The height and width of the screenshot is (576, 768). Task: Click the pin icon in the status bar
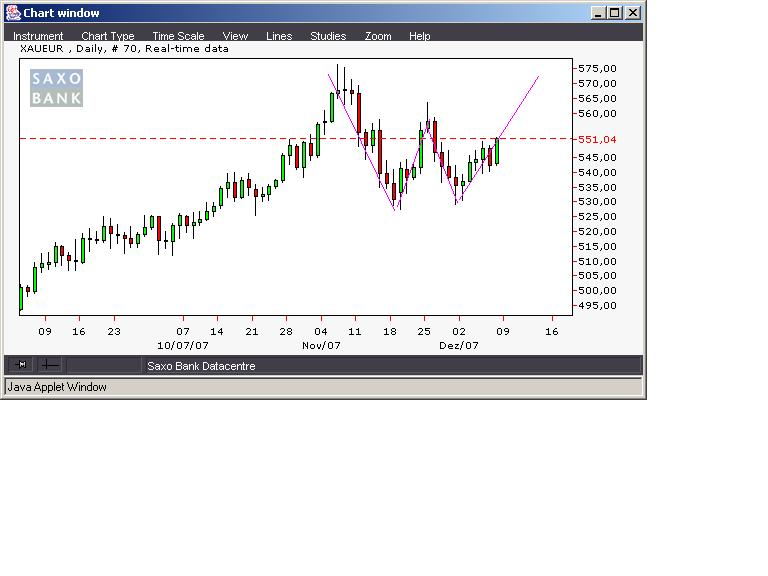pyautogui.click(x=21, y=365)
